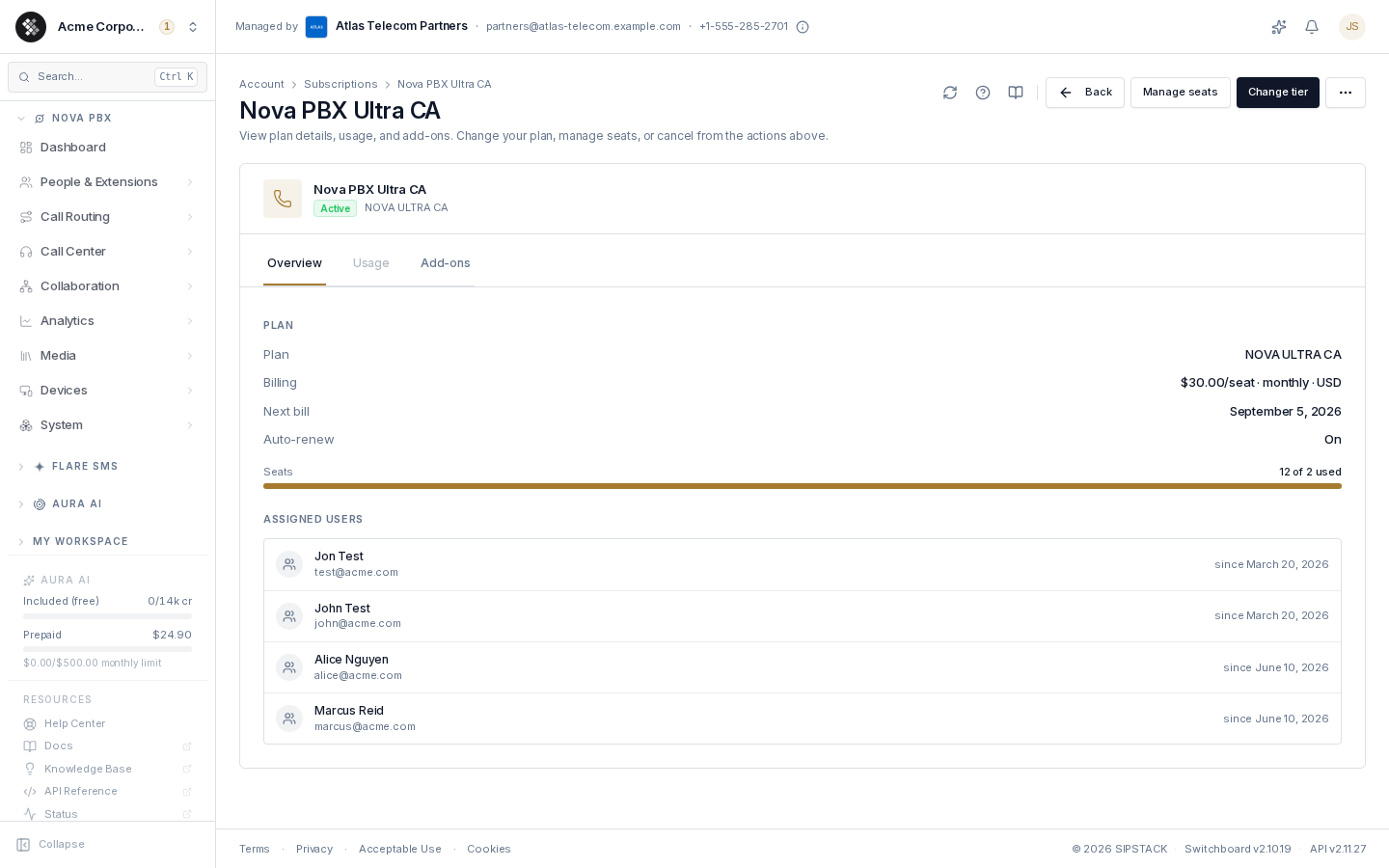Click the phone icon of Nova PBX Ultra CA
This screenshot has width=1389, height=868.
pyautogui.click(x=283, y=199)
